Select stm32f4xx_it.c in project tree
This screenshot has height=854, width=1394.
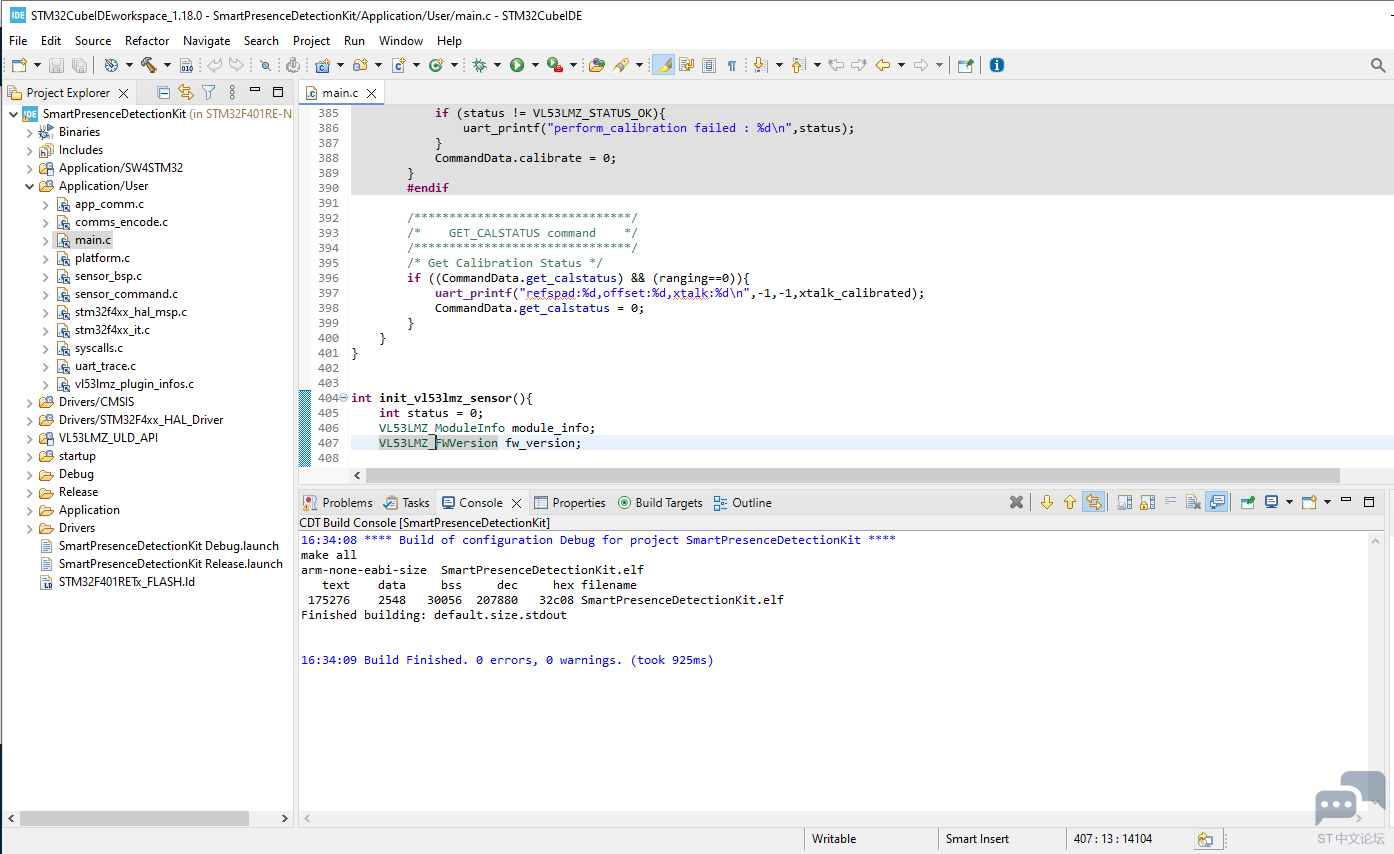pyautogui.click(x=112, y=330)
